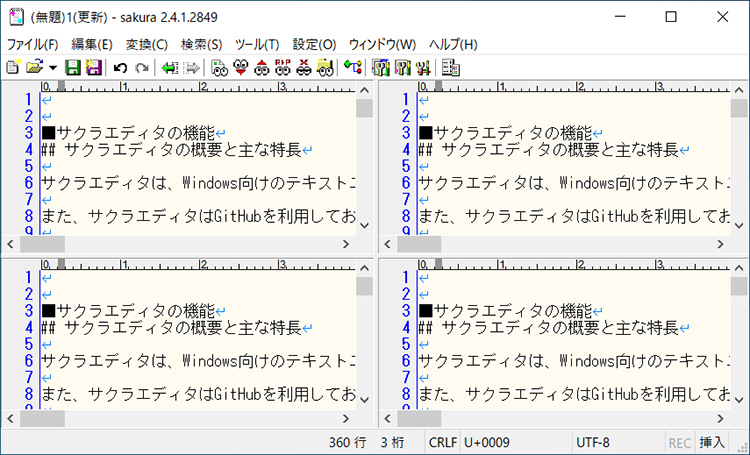Find previous with the up-arrow eyes icon
750x455 pixels.
tap(262, 67)
